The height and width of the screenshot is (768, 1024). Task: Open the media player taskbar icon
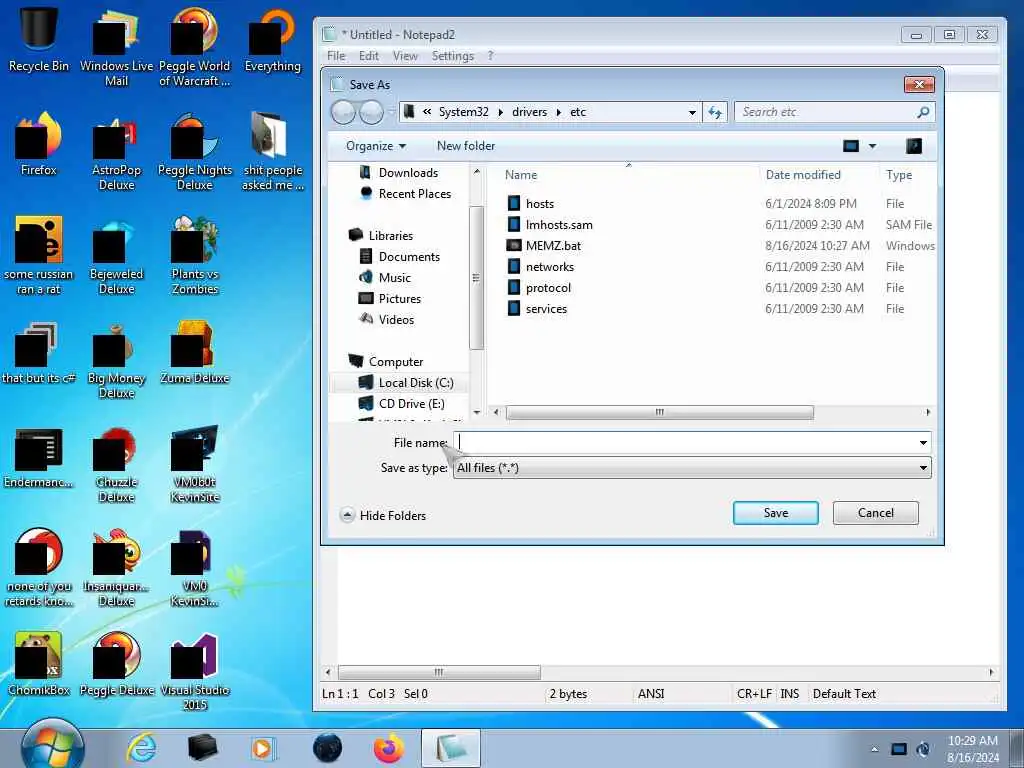[264, 748]
